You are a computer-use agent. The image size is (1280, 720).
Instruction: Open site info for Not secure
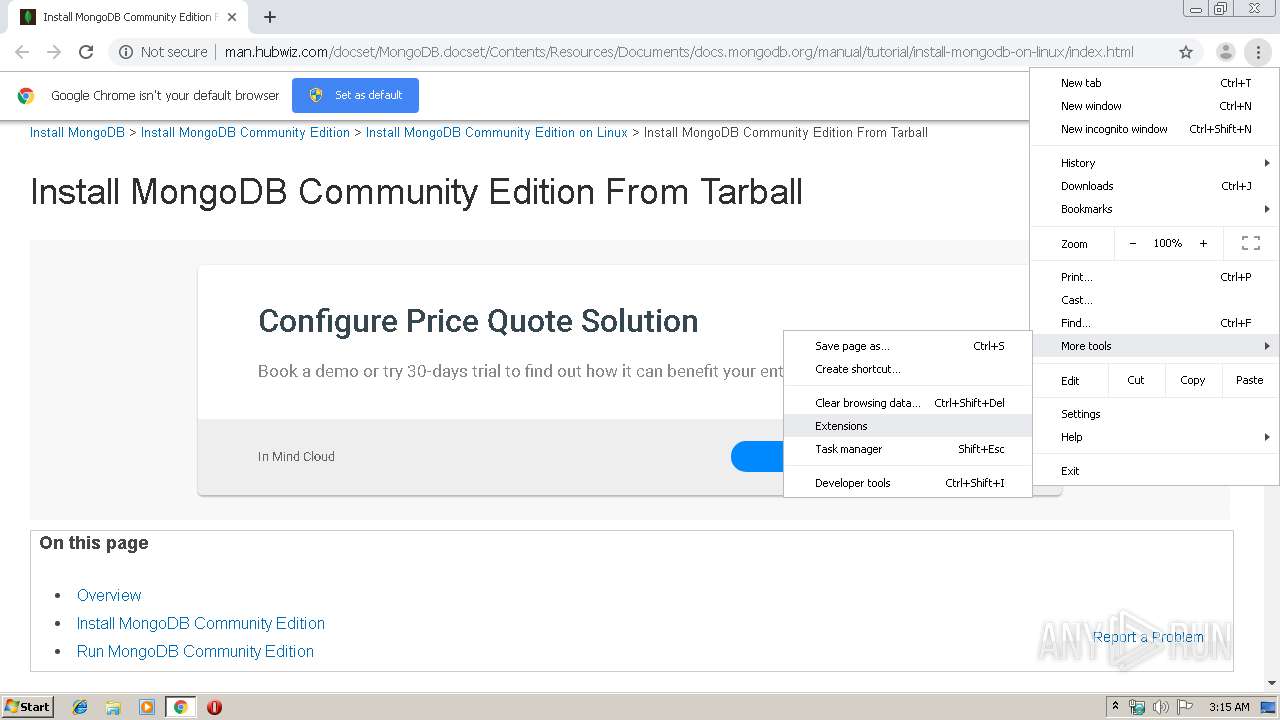click(164, 52)
